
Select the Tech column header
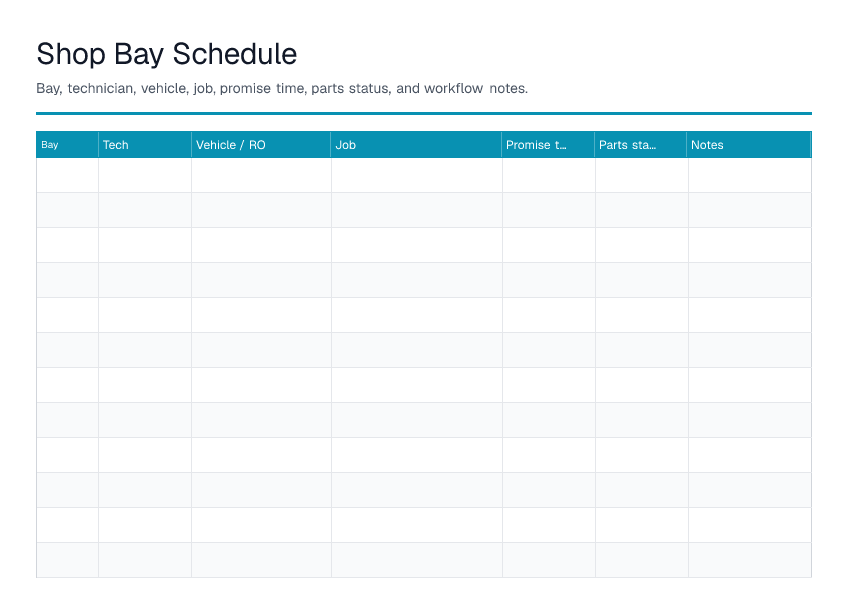[145, 144]
